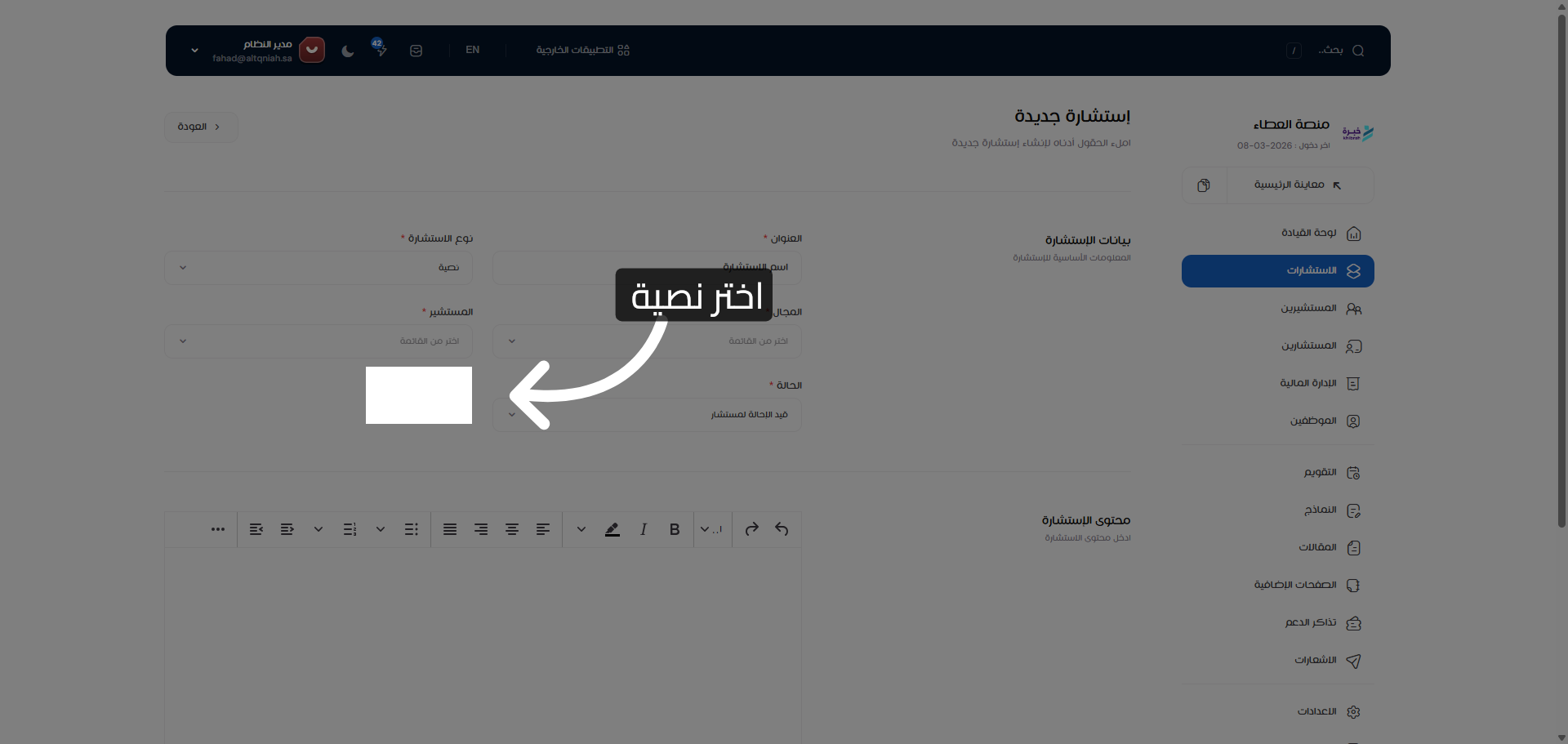Viewport: 1568px width, 744px height.
Task: Click the Employees (الموظفين) sidebar icon
Action: (x=1353, y=421)
